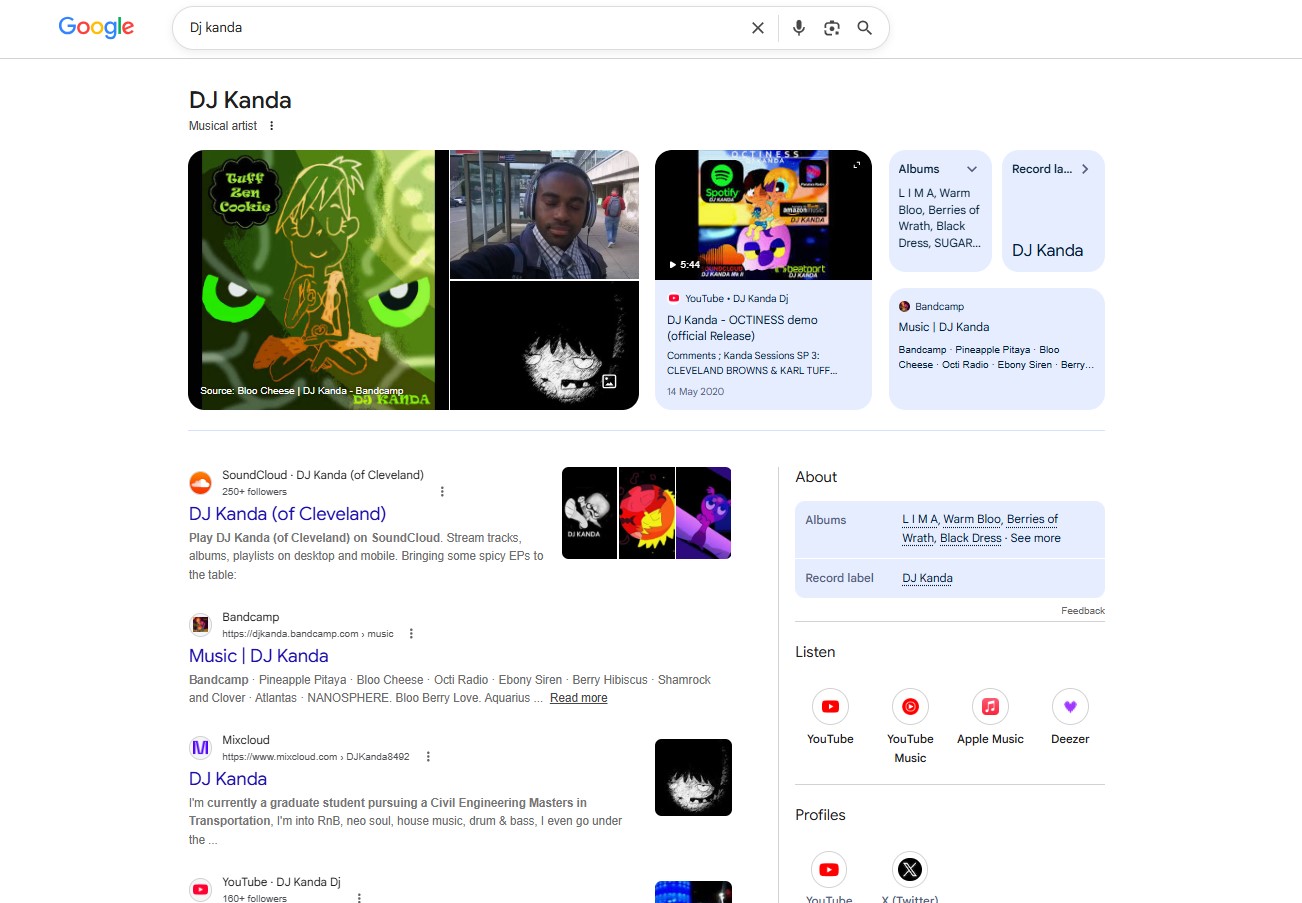Click inside the search input field
The width and height of the screenshot is (1302, 903).
tap(465, 28)
